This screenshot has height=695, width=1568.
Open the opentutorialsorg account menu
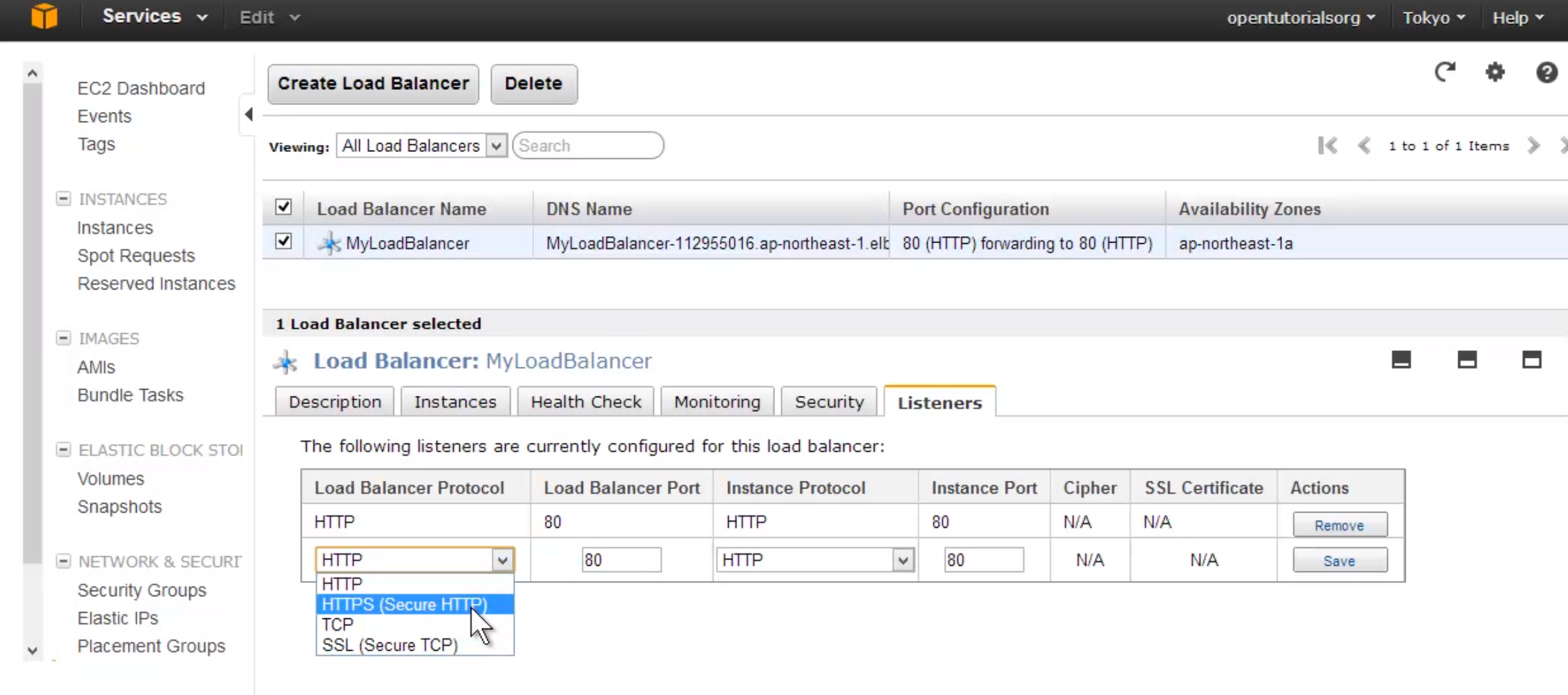[1301, 17]
